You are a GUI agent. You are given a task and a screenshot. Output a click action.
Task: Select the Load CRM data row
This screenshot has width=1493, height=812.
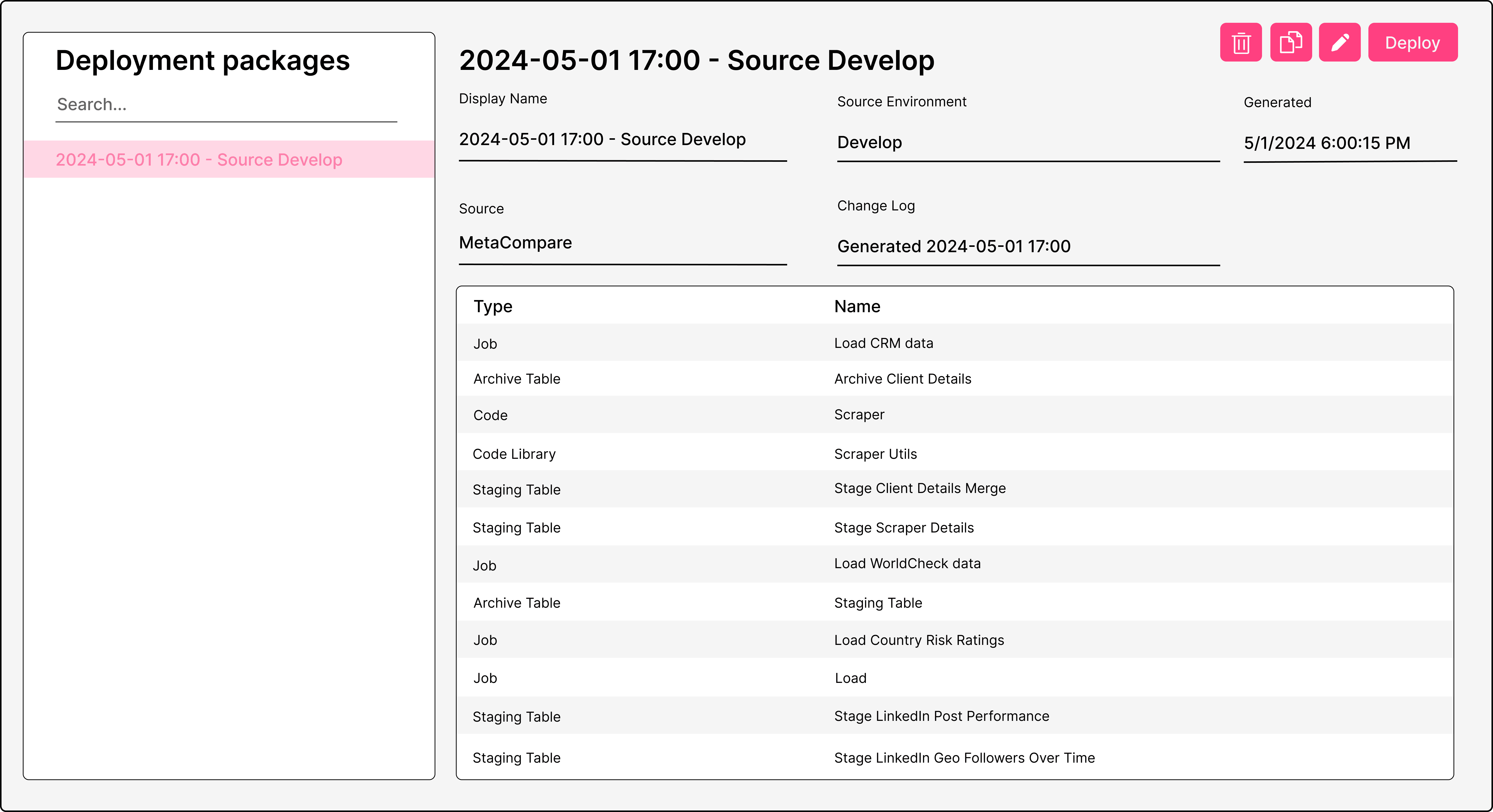[955, 343]
